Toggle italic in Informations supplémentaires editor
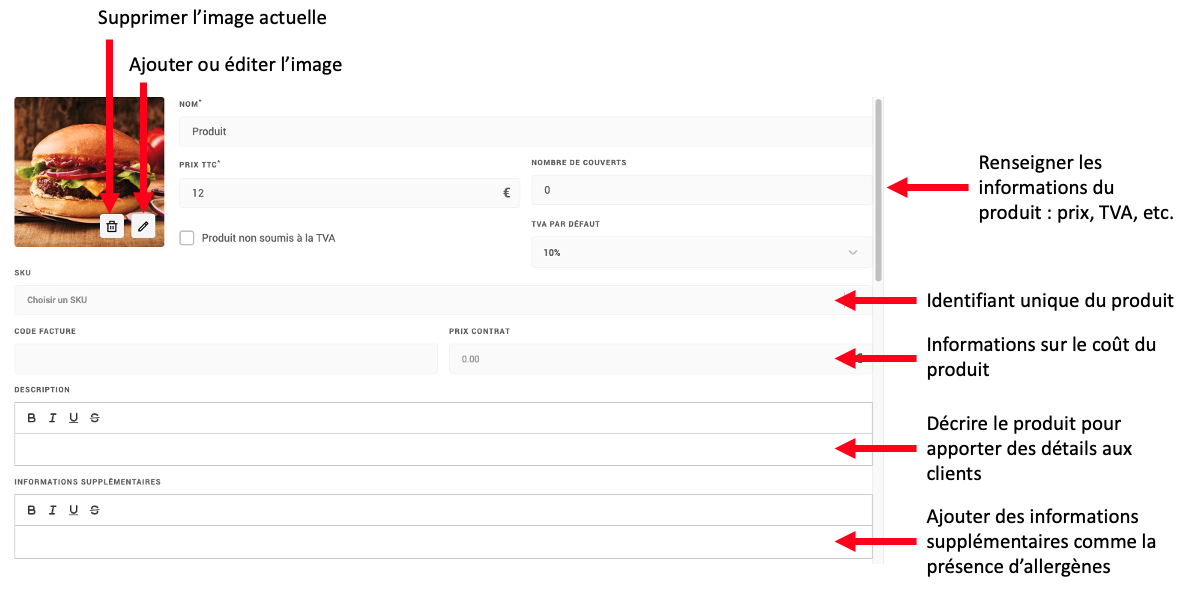The height and width of the screenshot is (599, 1192). 53,510
